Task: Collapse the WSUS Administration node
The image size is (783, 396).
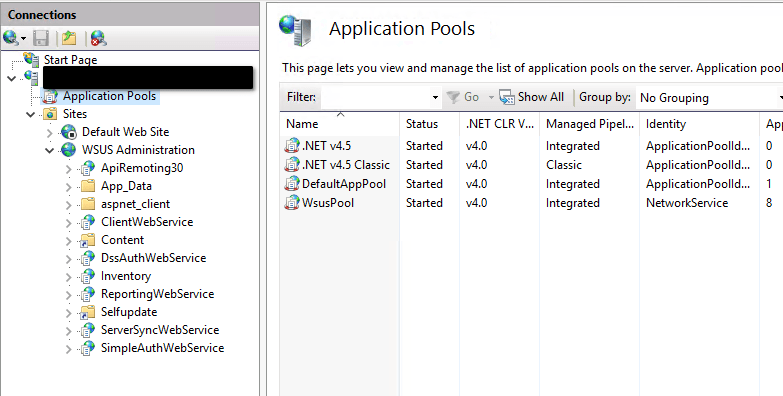Action: [x=49, y=150]
